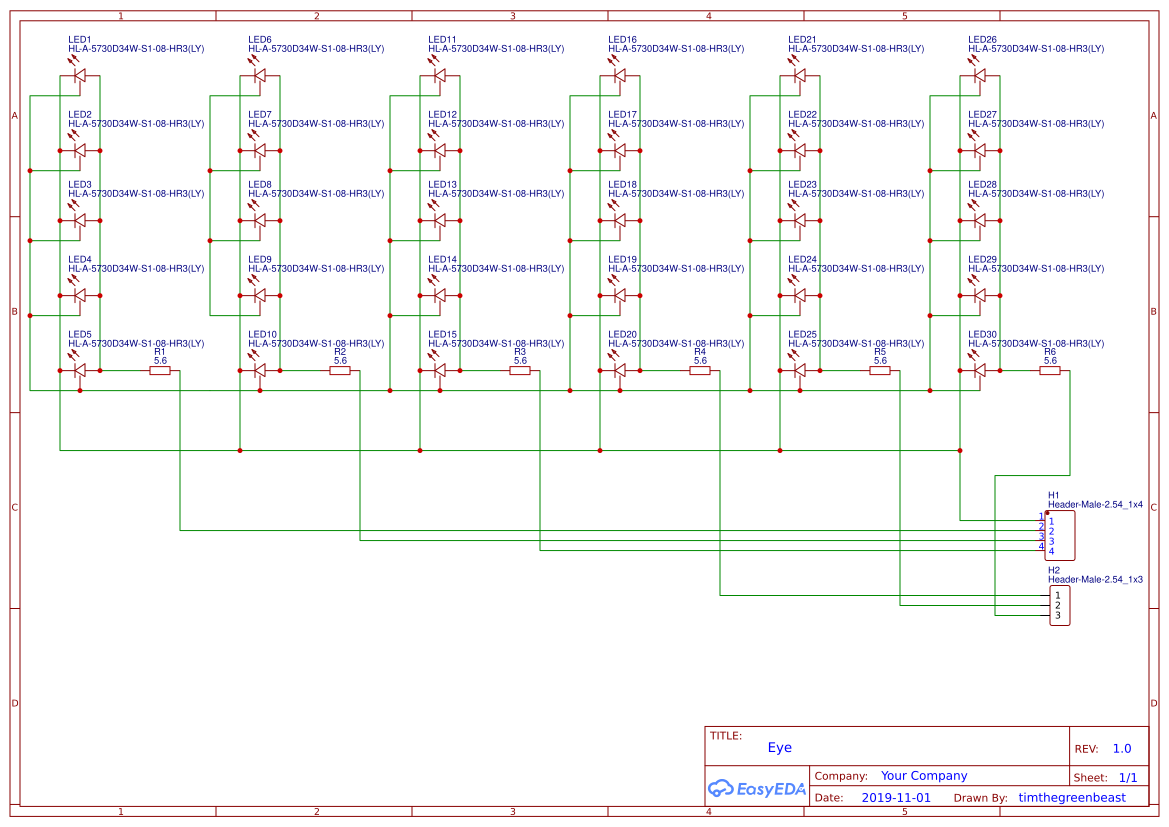Select resistor R4 symbol
This screenshot has width=1169, height=827.
(x=698, y=368)
